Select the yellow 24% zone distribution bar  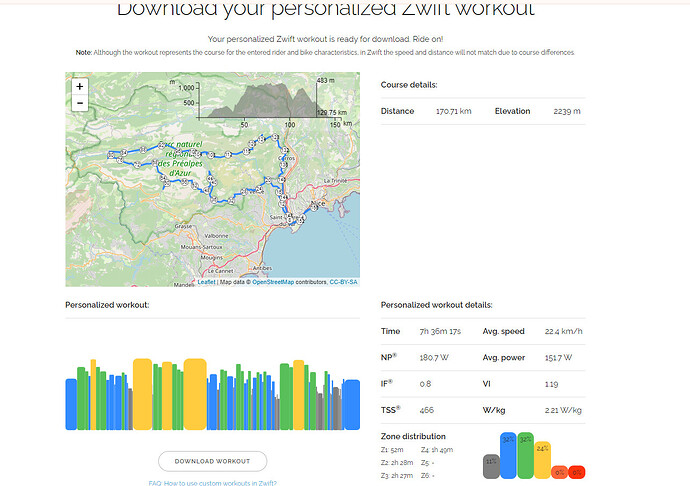pos(543,460)
